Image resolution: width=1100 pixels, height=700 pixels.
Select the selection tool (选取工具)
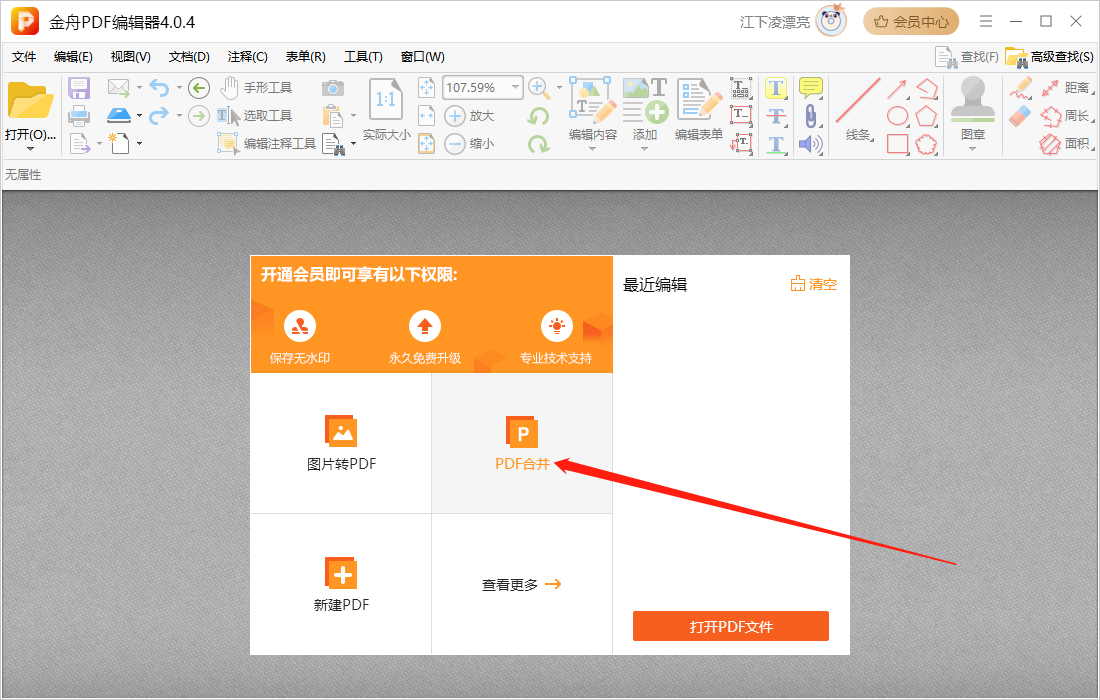[x=255, y=116]
